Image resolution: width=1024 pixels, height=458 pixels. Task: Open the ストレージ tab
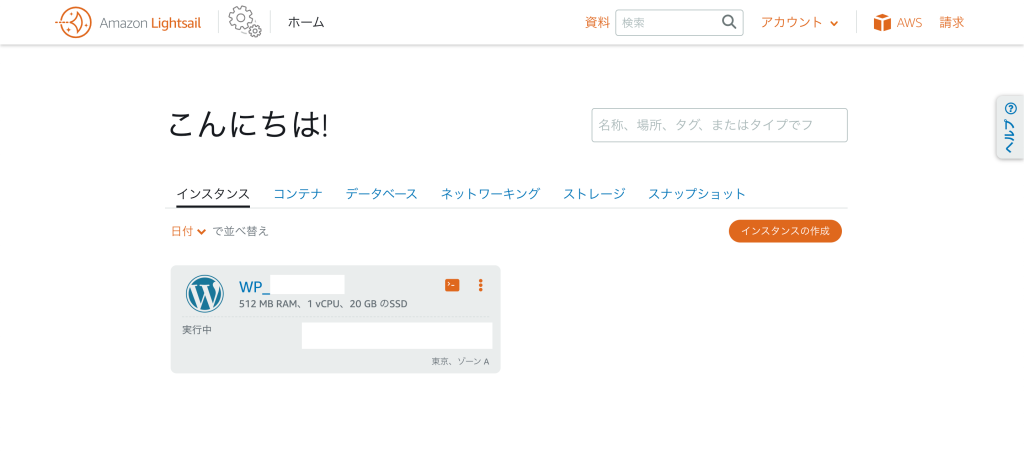[x=594, y=194]
